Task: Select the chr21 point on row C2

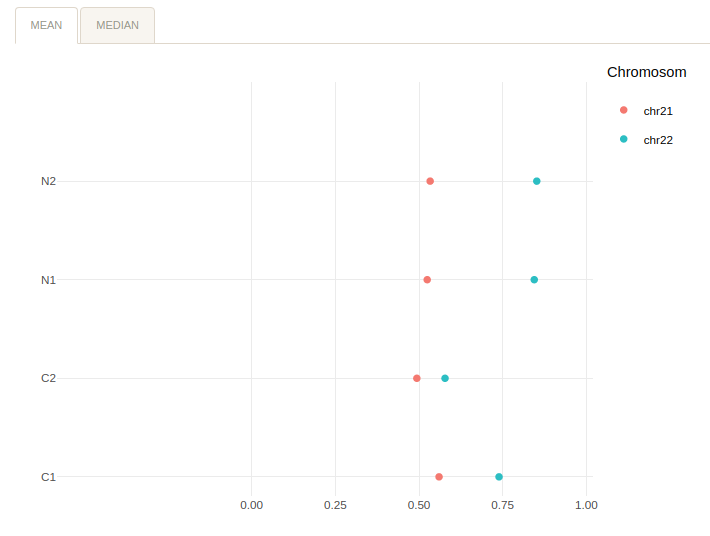Action: click(x=417, y=378)
